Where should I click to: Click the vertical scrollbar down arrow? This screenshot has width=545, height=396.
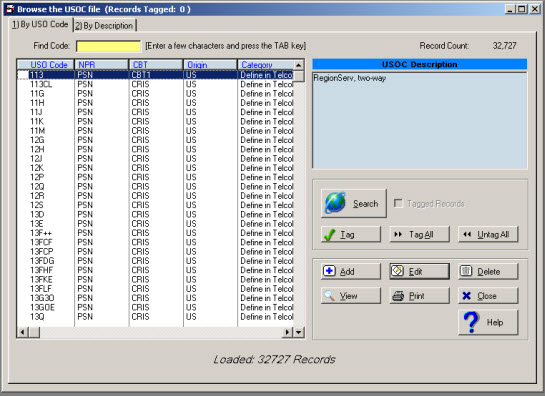[299, 332]
